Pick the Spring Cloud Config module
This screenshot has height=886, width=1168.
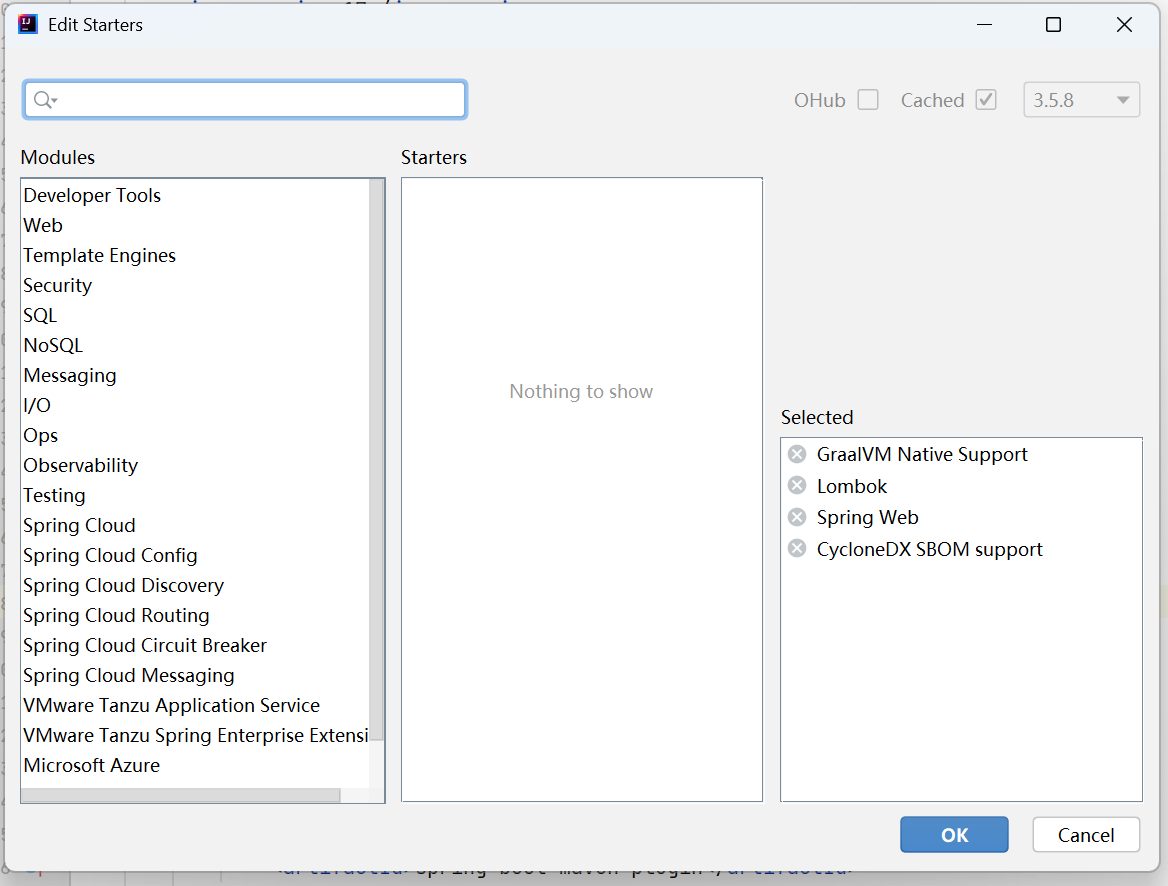point(196,555)
